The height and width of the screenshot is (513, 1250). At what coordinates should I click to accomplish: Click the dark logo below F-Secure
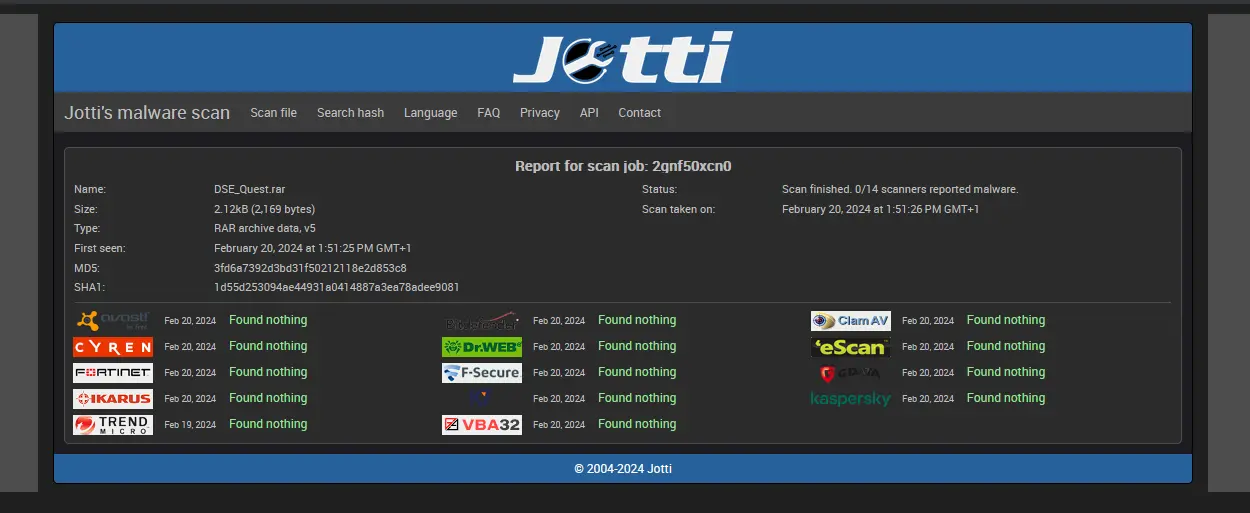(482, 399)
